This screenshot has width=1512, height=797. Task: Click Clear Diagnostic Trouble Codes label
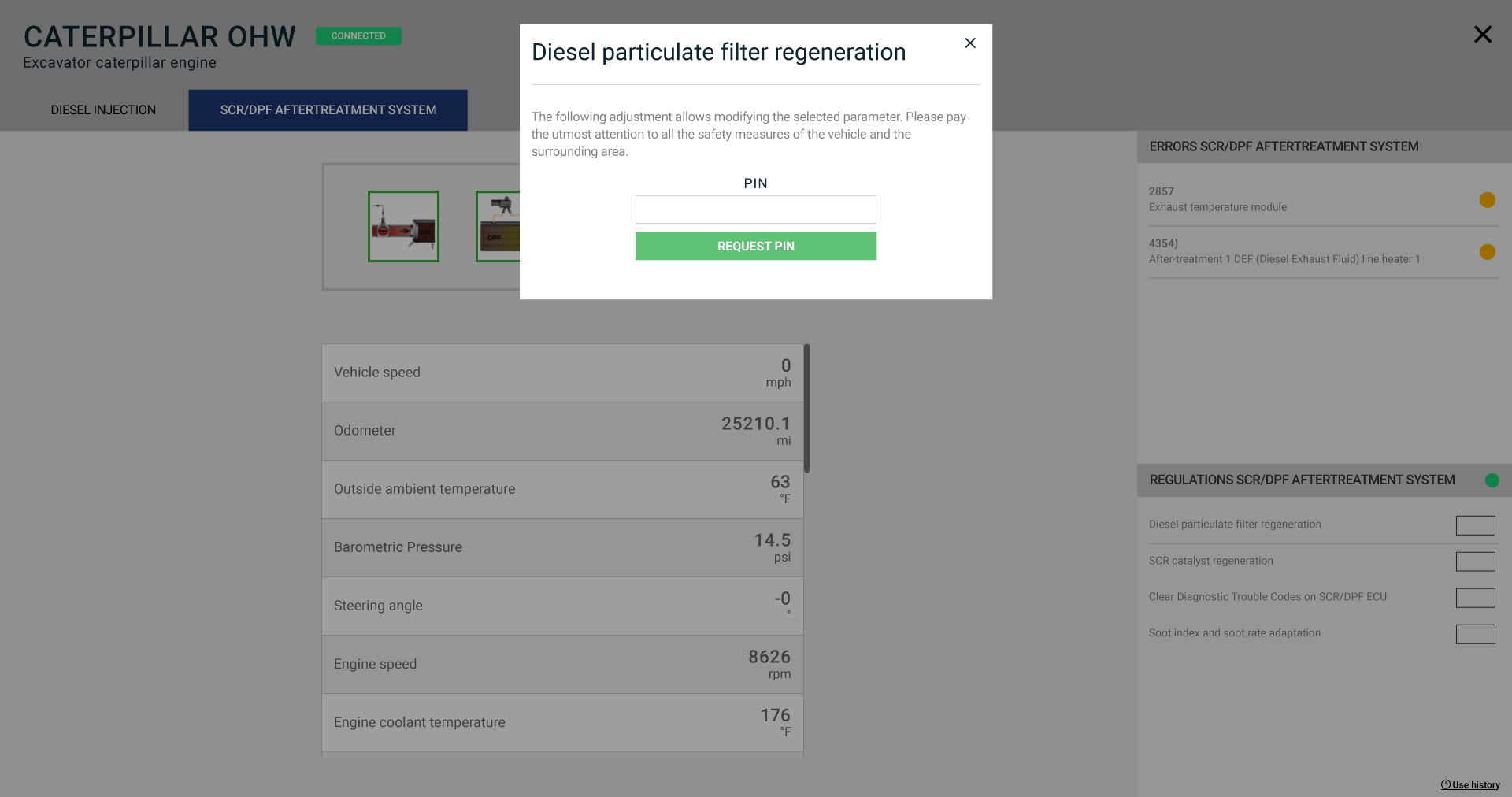tap(1267, 597)
